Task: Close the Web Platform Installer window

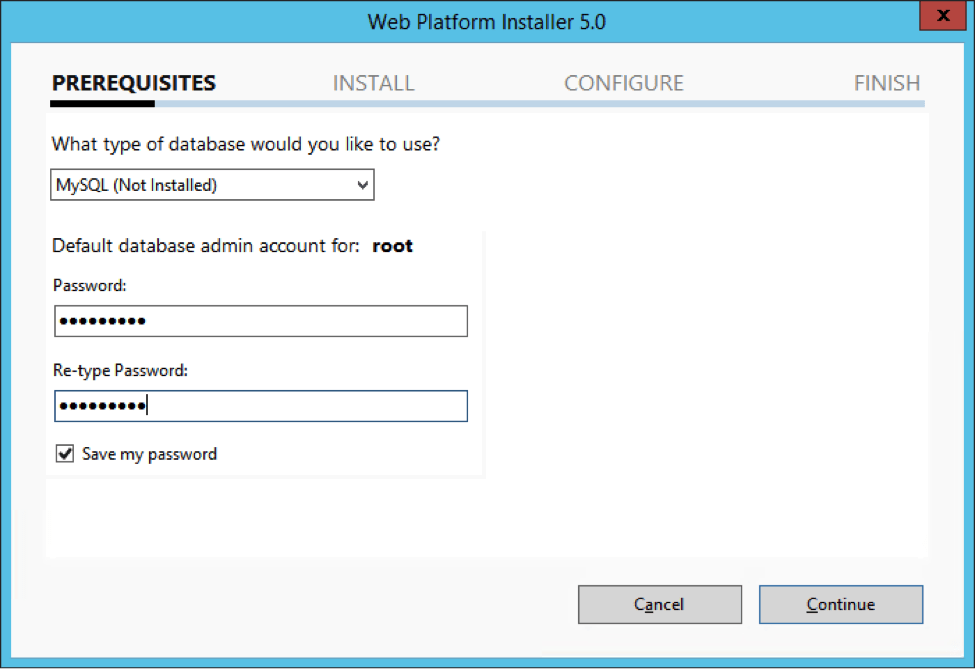Action: pyautogui.click(x=943, y=16)
